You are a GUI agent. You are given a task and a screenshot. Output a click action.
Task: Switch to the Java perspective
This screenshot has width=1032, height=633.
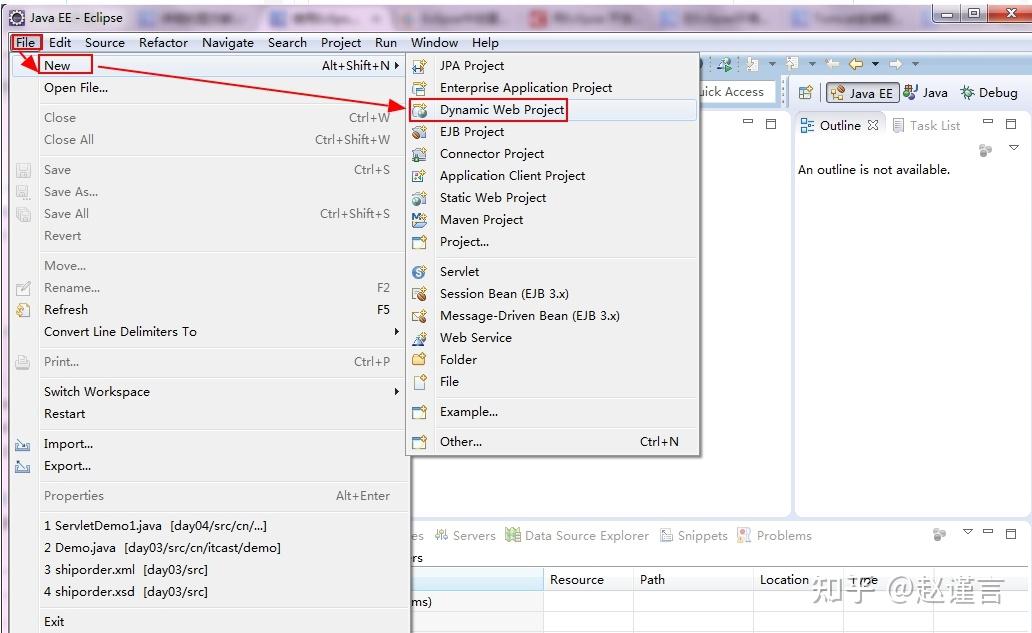tap(930, 92)
